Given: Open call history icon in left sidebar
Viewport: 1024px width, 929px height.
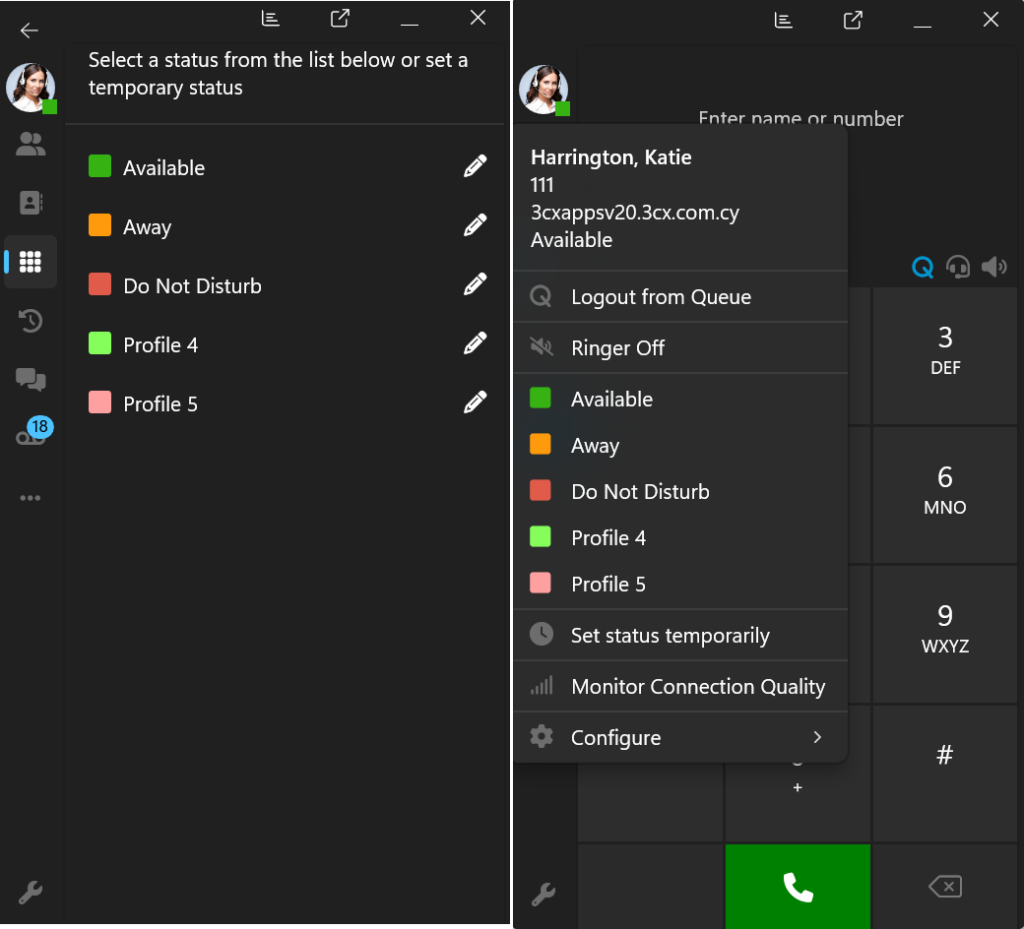Looking at the screenshot, I should tap(30, 321).
